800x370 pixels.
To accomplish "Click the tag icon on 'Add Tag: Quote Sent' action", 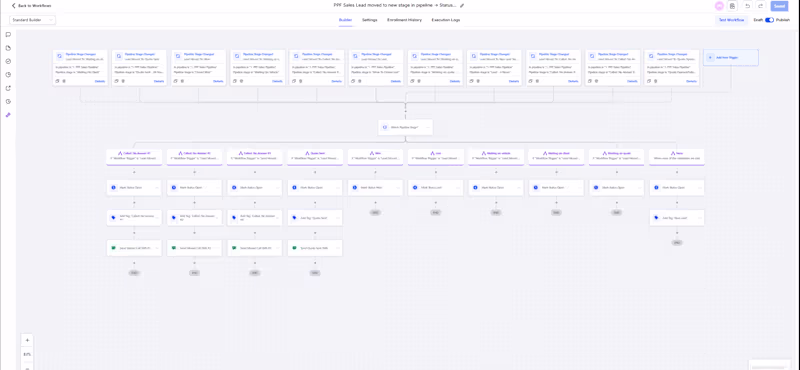I will [294, 218].
